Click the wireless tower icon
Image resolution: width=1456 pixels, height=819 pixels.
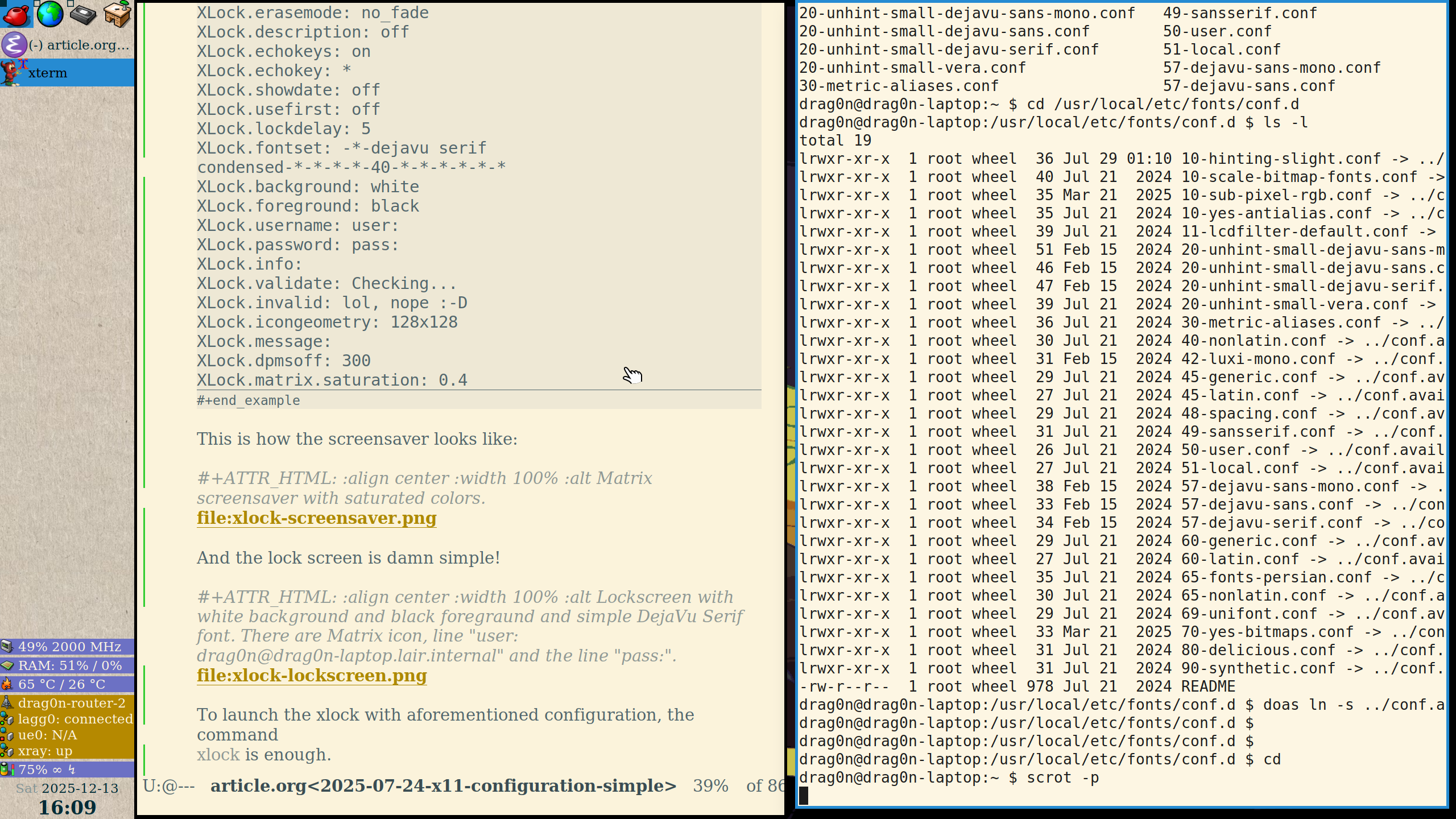tap(7, 703)
